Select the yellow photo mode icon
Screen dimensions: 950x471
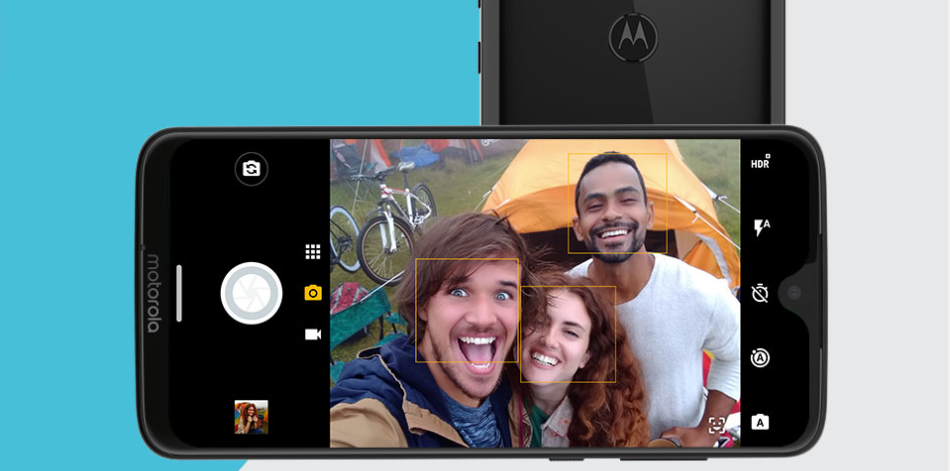(313, 293)
